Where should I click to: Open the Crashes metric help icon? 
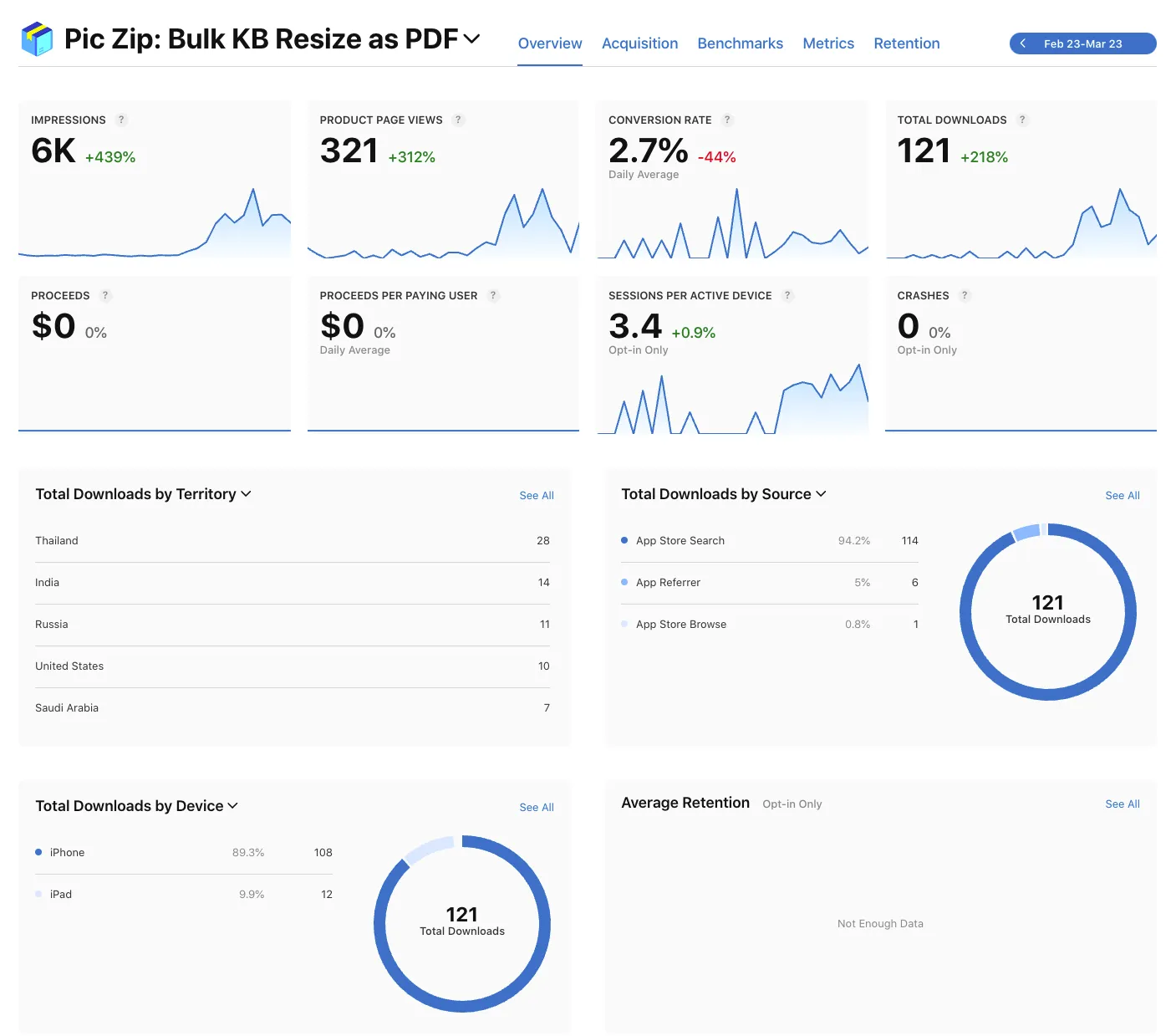click(965, 295)
